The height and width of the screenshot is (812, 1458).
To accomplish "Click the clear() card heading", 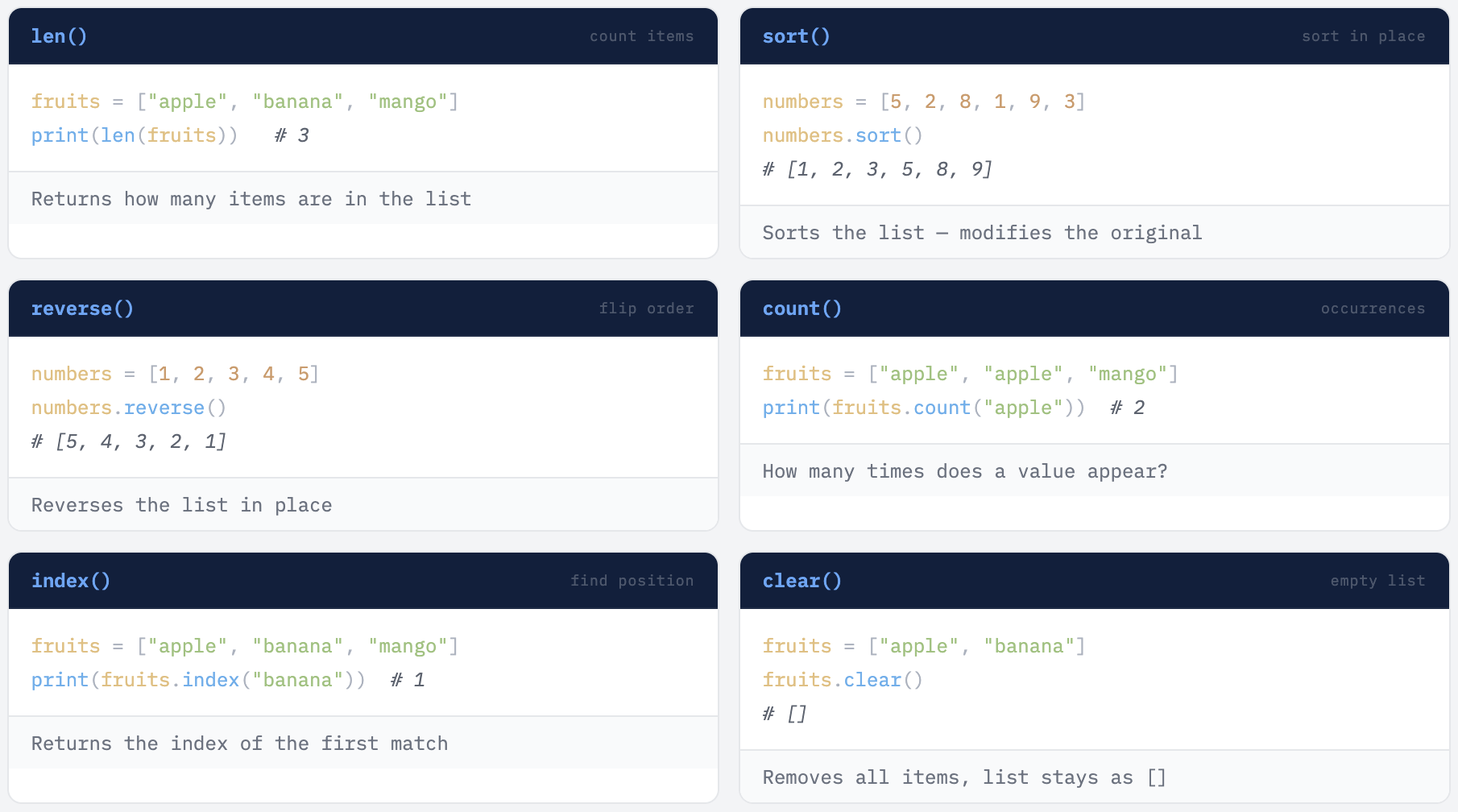I will coord(801,581).
